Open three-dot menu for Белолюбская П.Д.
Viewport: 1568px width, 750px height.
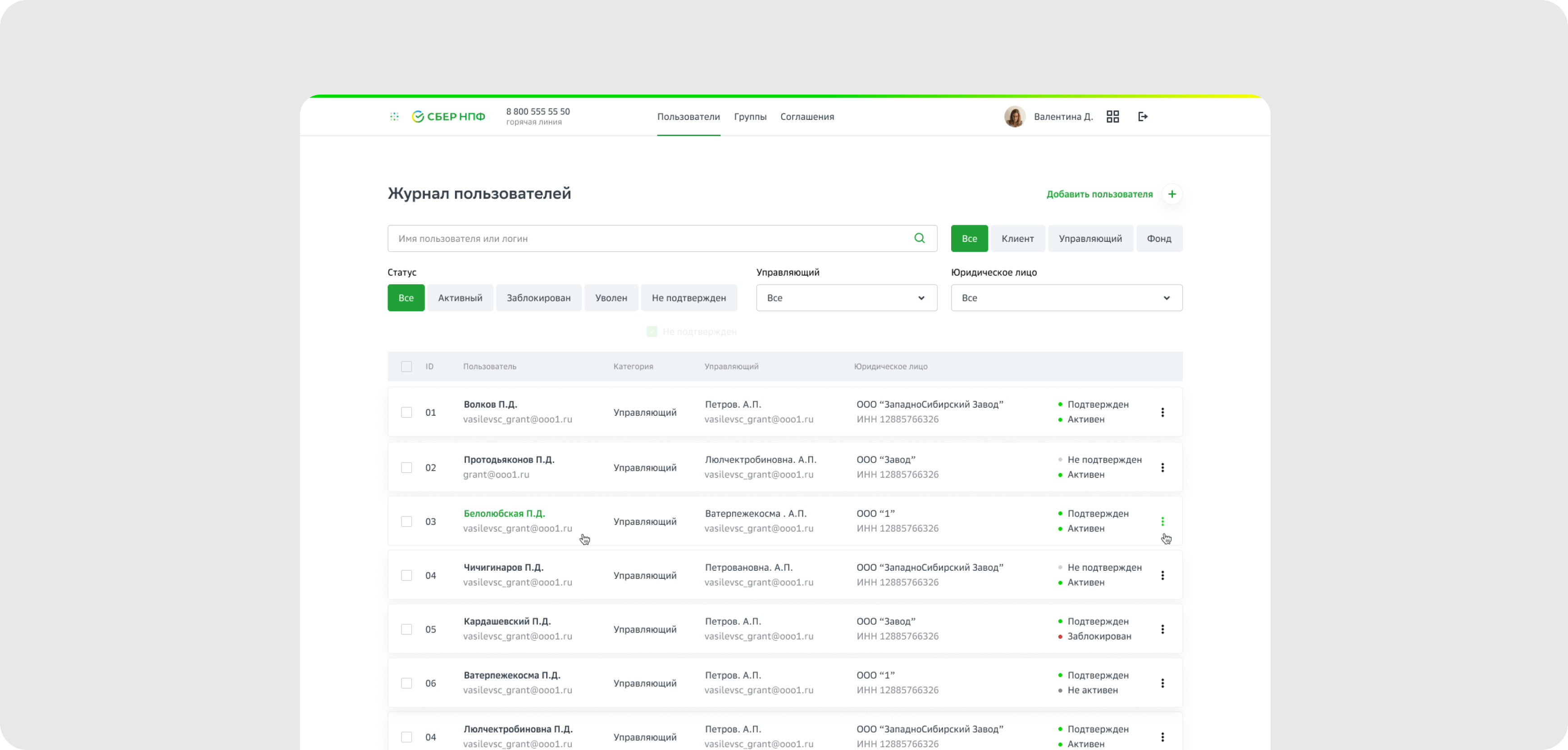pyautogui.click(x=1162, y=521)
